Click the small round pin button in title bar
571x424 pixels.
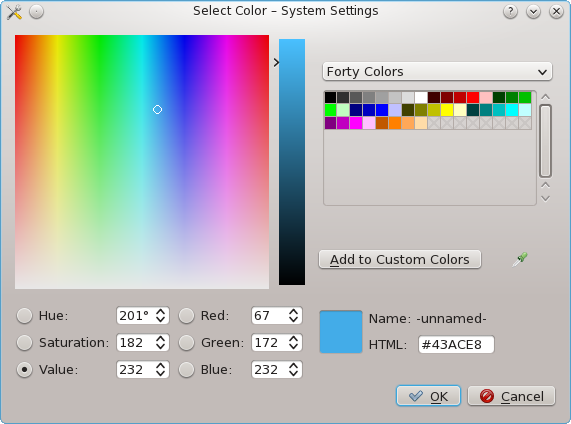tap(36, 12)
